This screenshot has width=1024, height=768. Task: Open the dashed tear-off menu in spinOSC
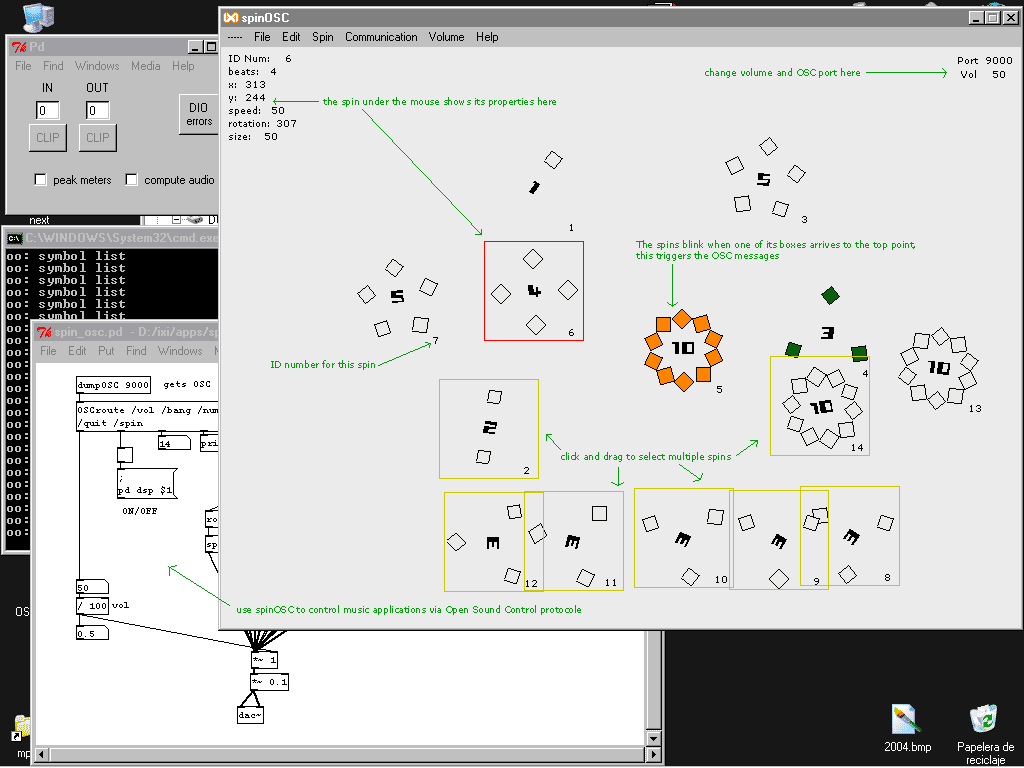(x=234, y=37)
